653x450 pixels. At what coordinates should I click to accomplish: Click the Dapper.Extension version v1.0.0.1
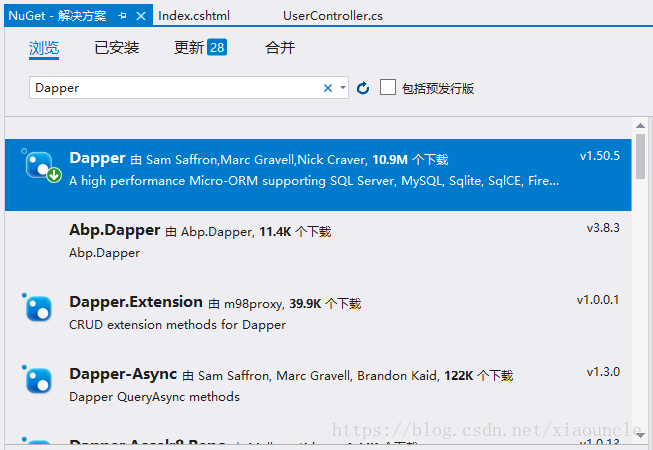598,300
